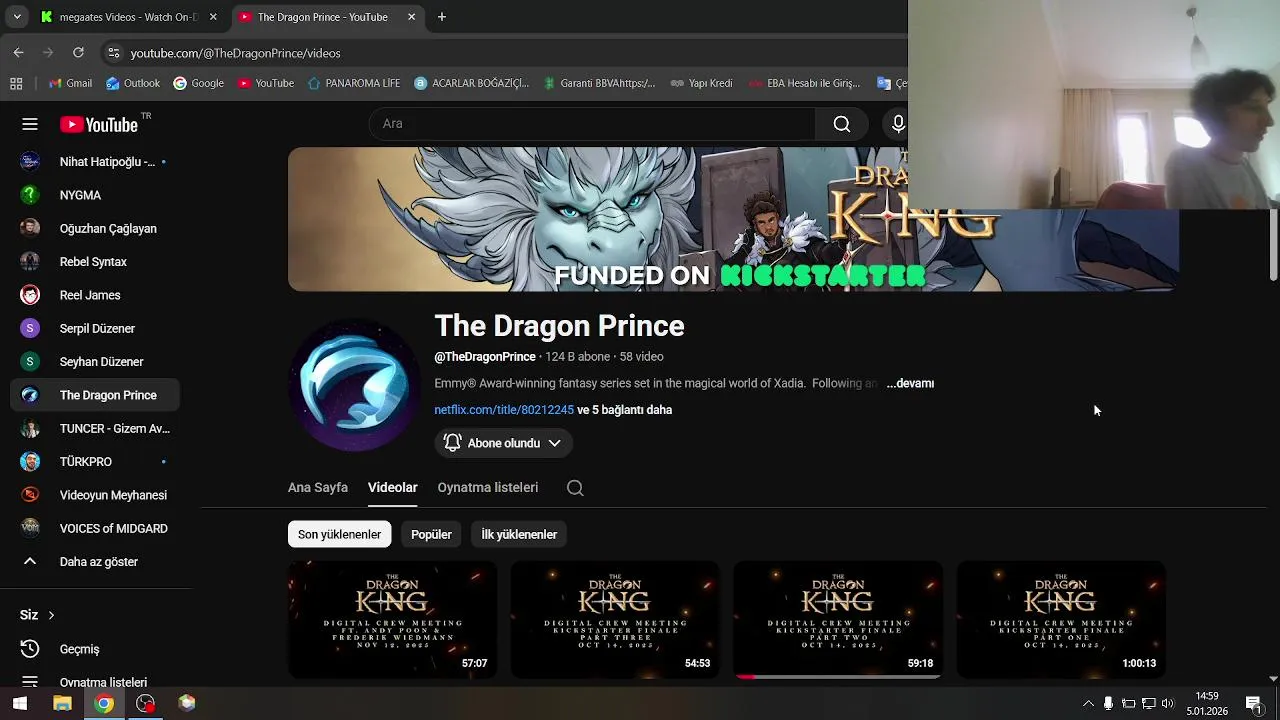Show hidden system tray icons
Viewport: 1280px width, 720px height.
1088,703
